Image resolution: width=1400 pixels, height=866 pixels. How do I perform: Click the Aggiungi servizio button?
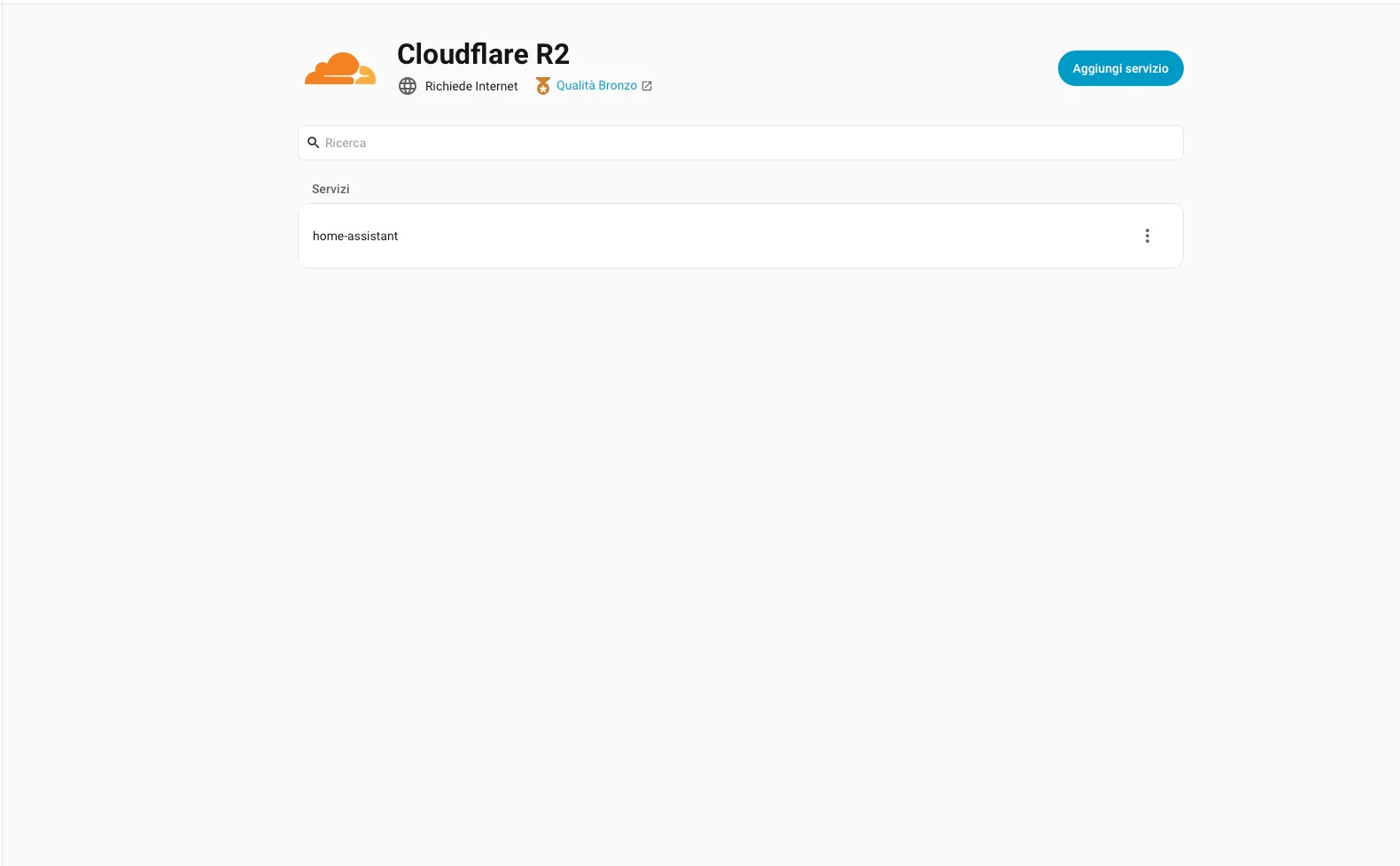tap(1120, 68)
